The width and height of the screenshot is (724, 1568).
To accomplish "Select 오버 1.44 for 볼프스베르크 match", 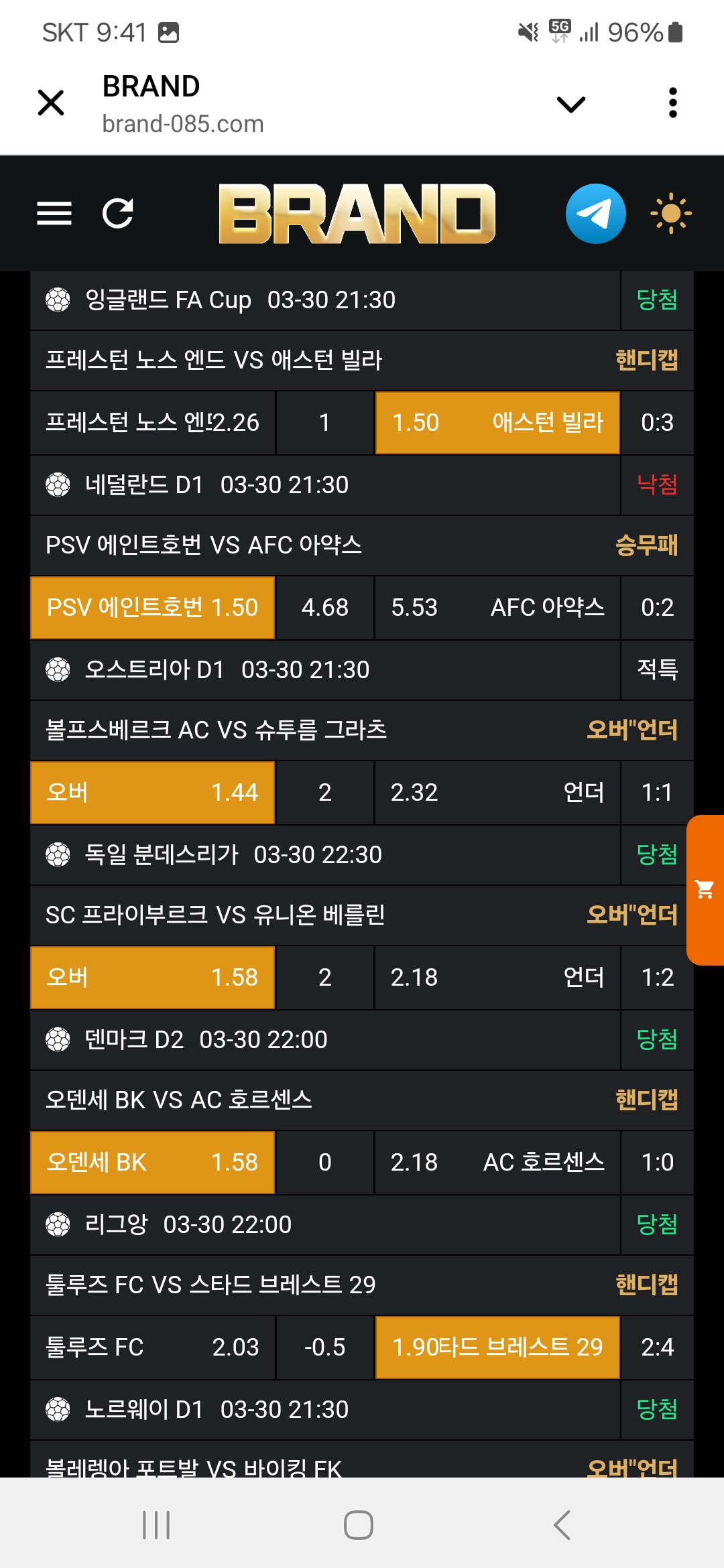I will pos(153,793).
